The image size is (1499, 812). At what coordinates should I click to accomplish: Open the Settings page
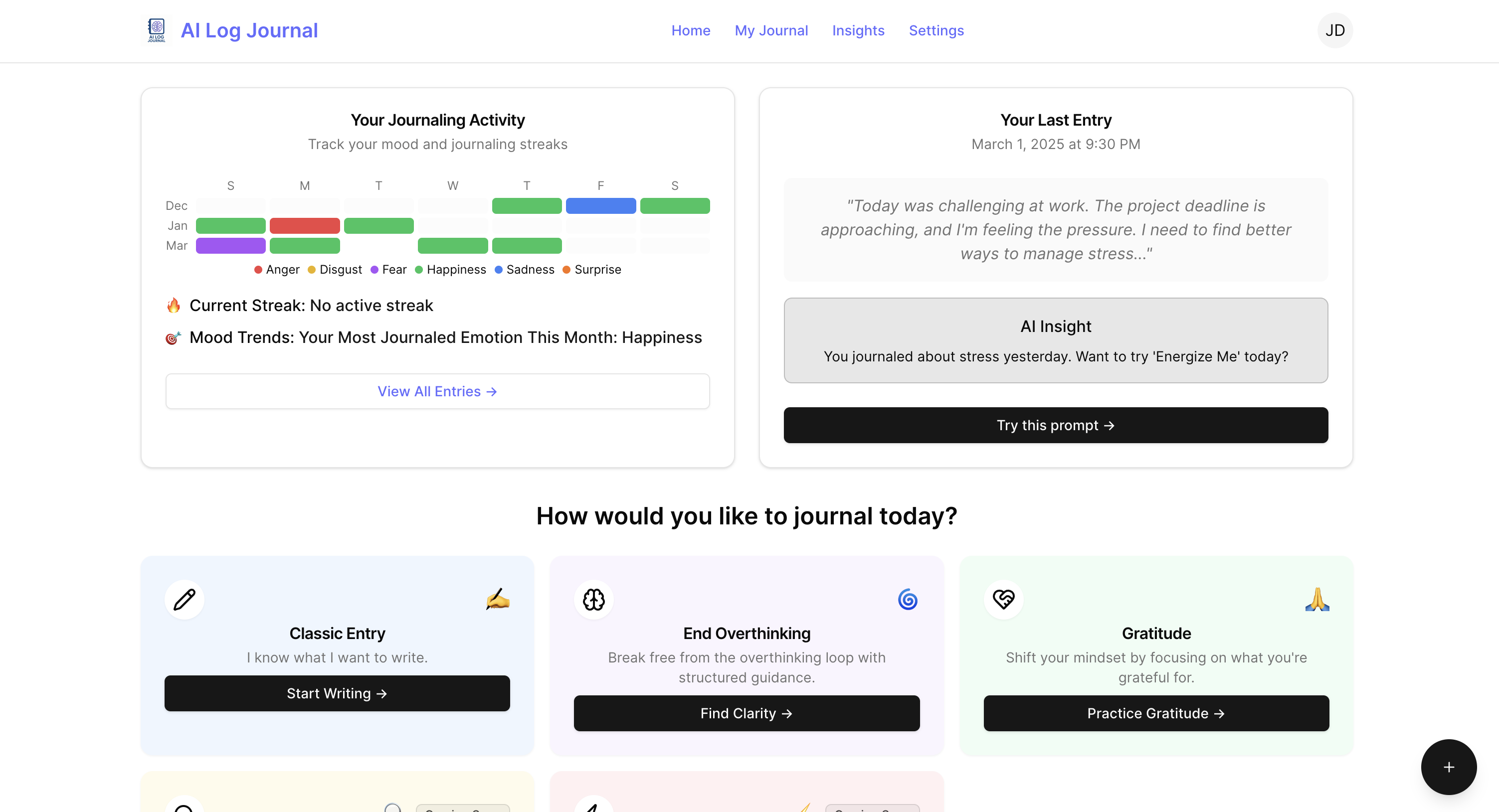tap(937, 30)
